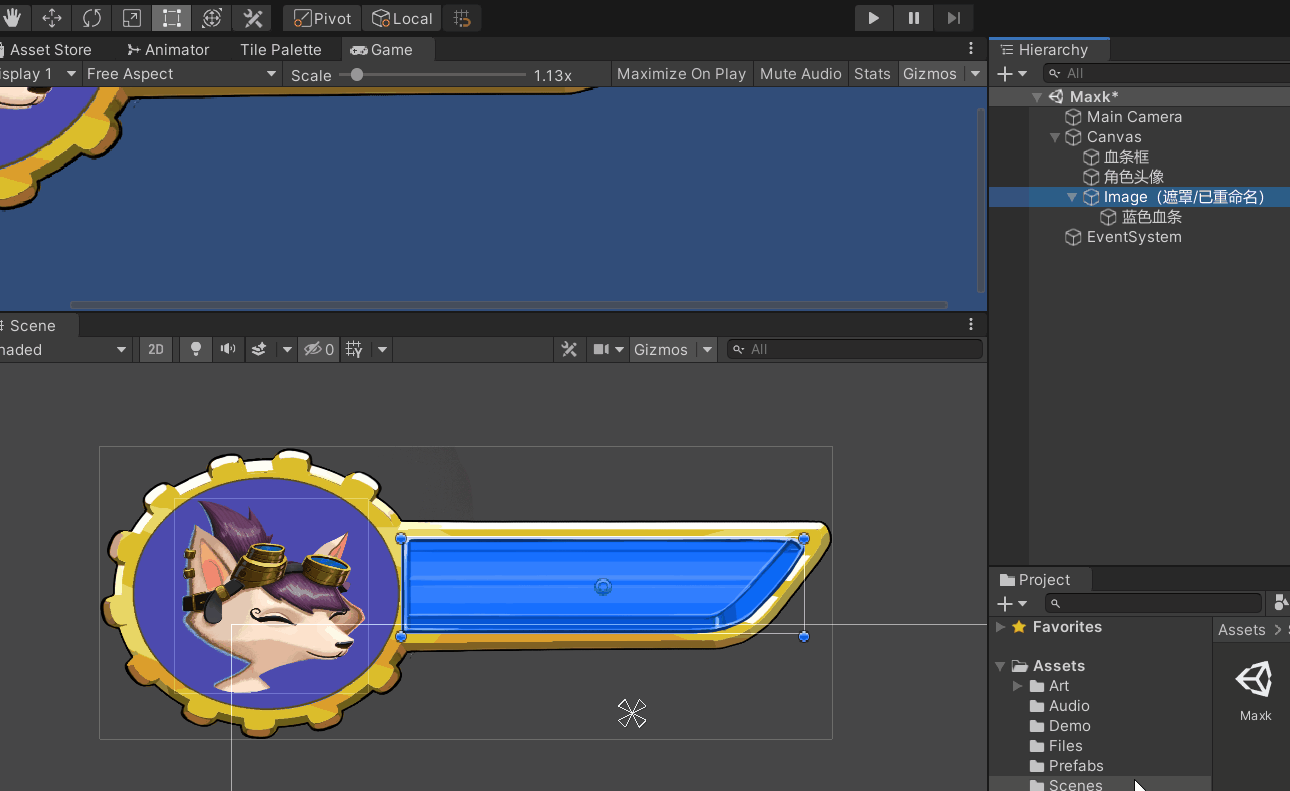The image size is (1290, 791).
Task: Collapse the Image (遮罩/已重命名) hierarchy item
Action: click(1072, 197)
